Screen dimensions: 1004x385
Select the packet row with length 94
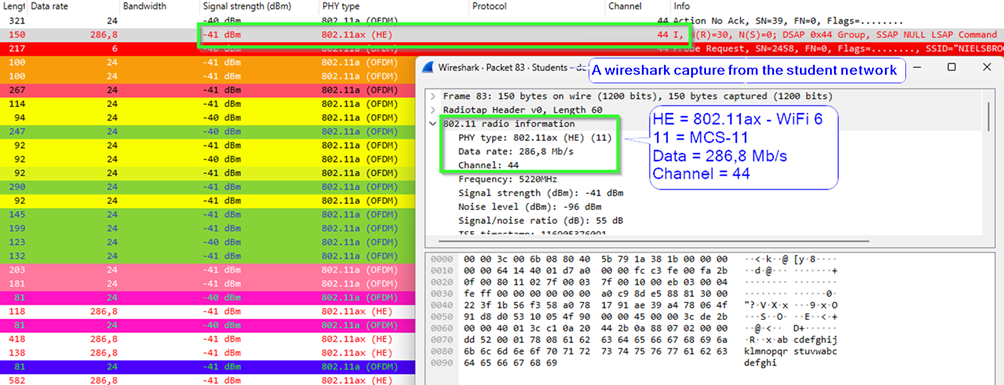(208, 117)
